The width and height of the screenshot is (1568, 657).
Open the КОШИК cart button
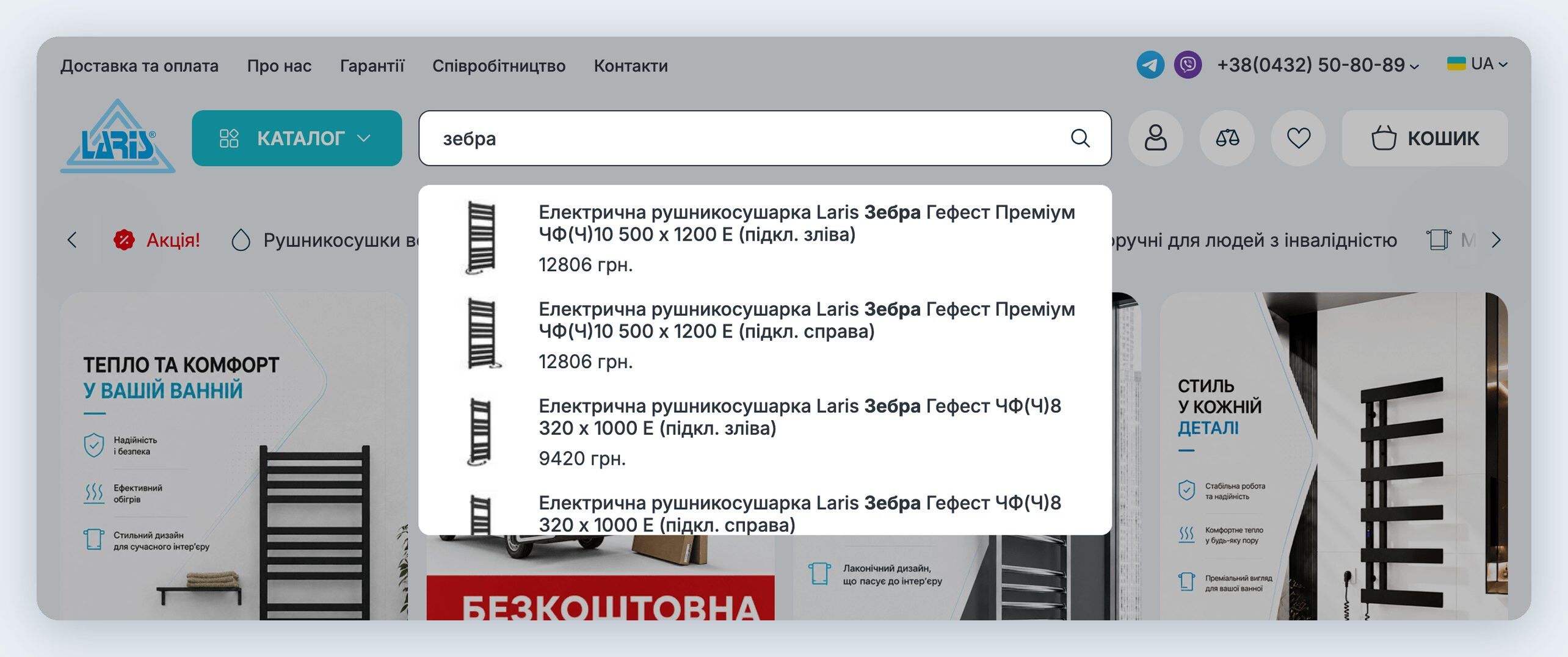pyautogui.click(x=1425, y=138)
